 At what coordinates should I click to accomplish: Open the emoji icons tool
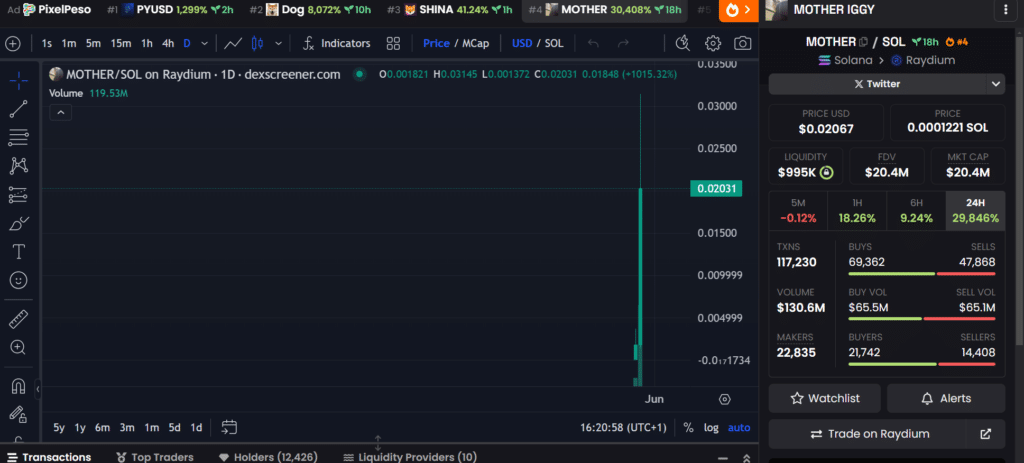tap(19, 280)
